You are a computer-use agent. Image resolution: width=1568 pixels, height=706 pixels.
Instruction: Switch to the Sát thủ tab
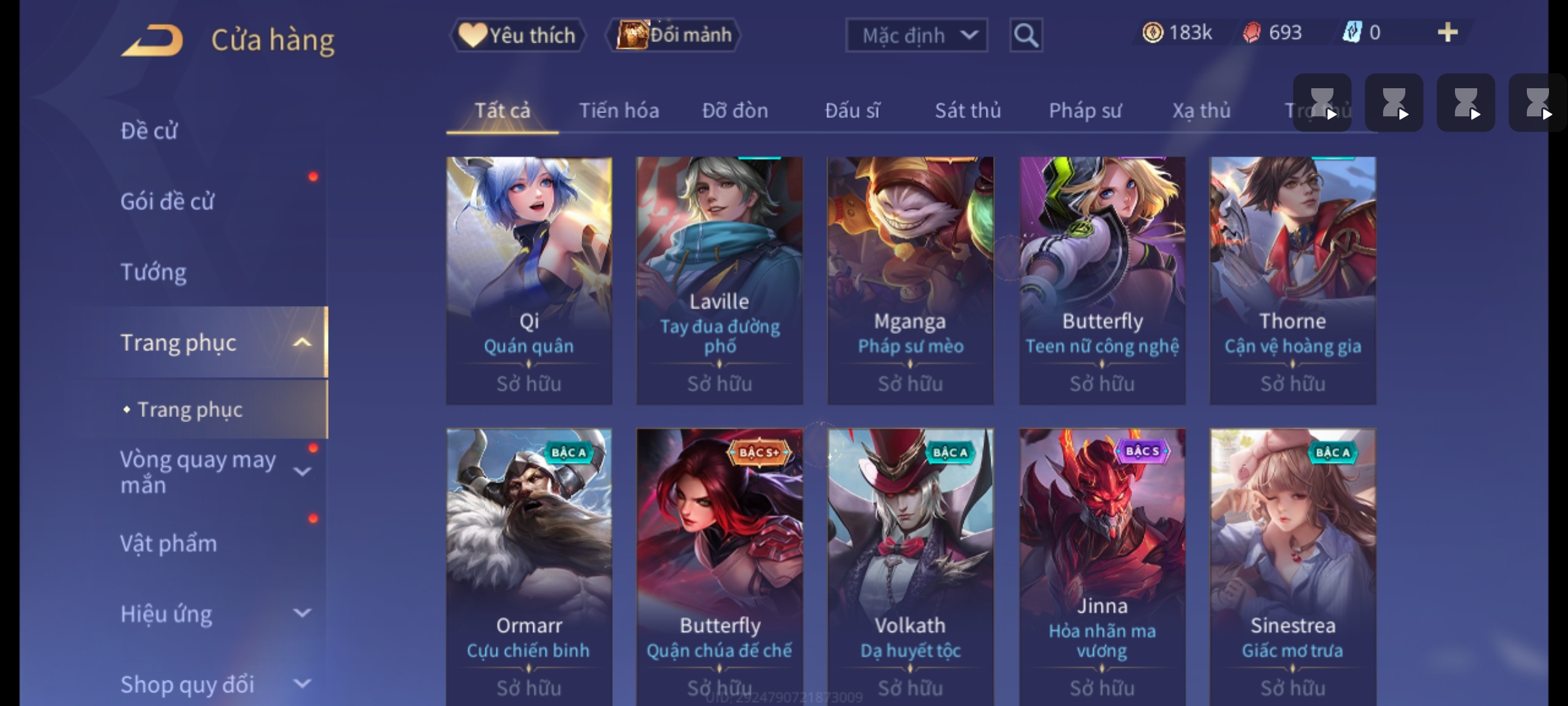click(968, 110)
